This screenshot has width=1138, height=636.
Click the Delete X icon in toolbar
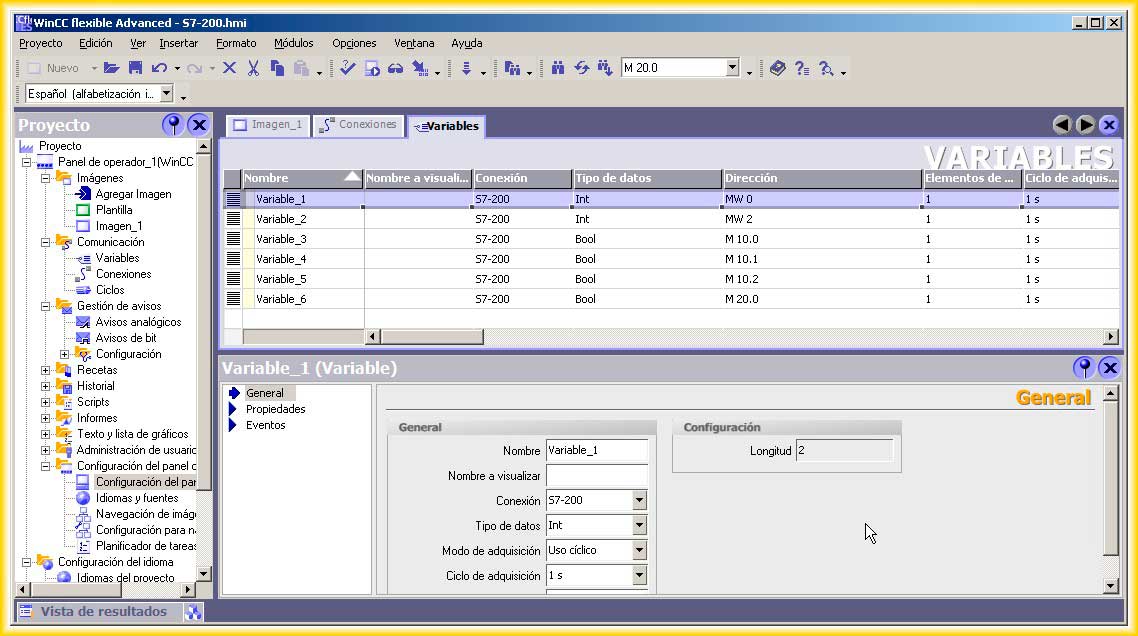click(x=229, y=68)
